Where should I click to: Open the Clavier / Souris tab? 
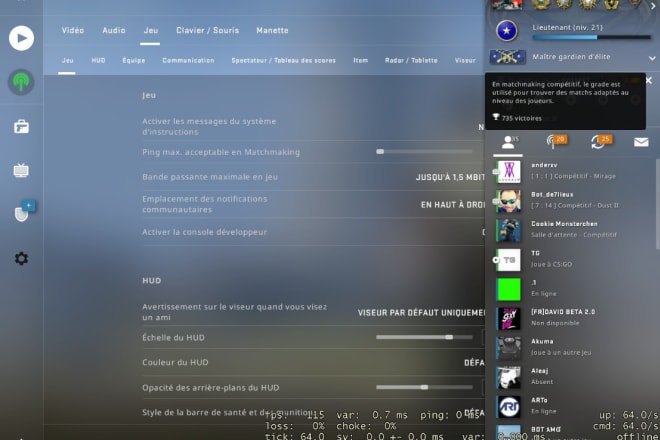pyautogui.click(x=208, y=30)
